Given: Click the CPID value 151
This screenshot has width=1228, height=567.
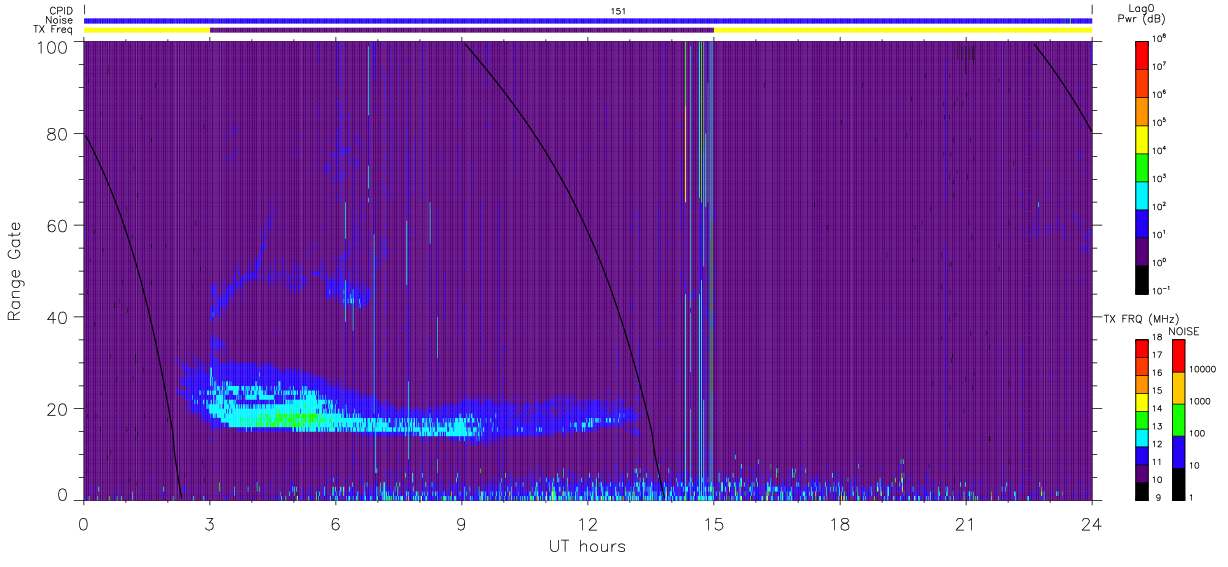Looking at the screenshot, I should coord(618,11).
